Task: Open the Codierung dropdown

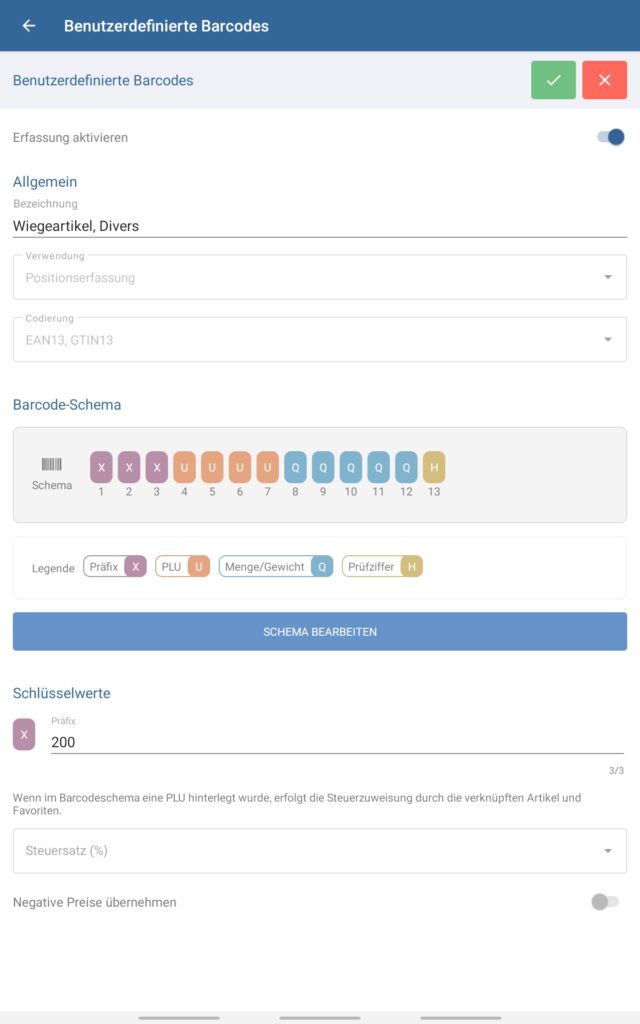Action: click(320, 340)
